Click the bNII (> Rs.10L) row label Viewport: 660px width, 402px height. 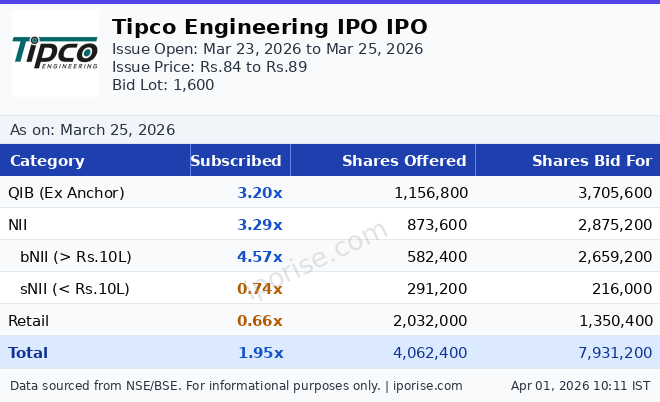tap(75, 257)
